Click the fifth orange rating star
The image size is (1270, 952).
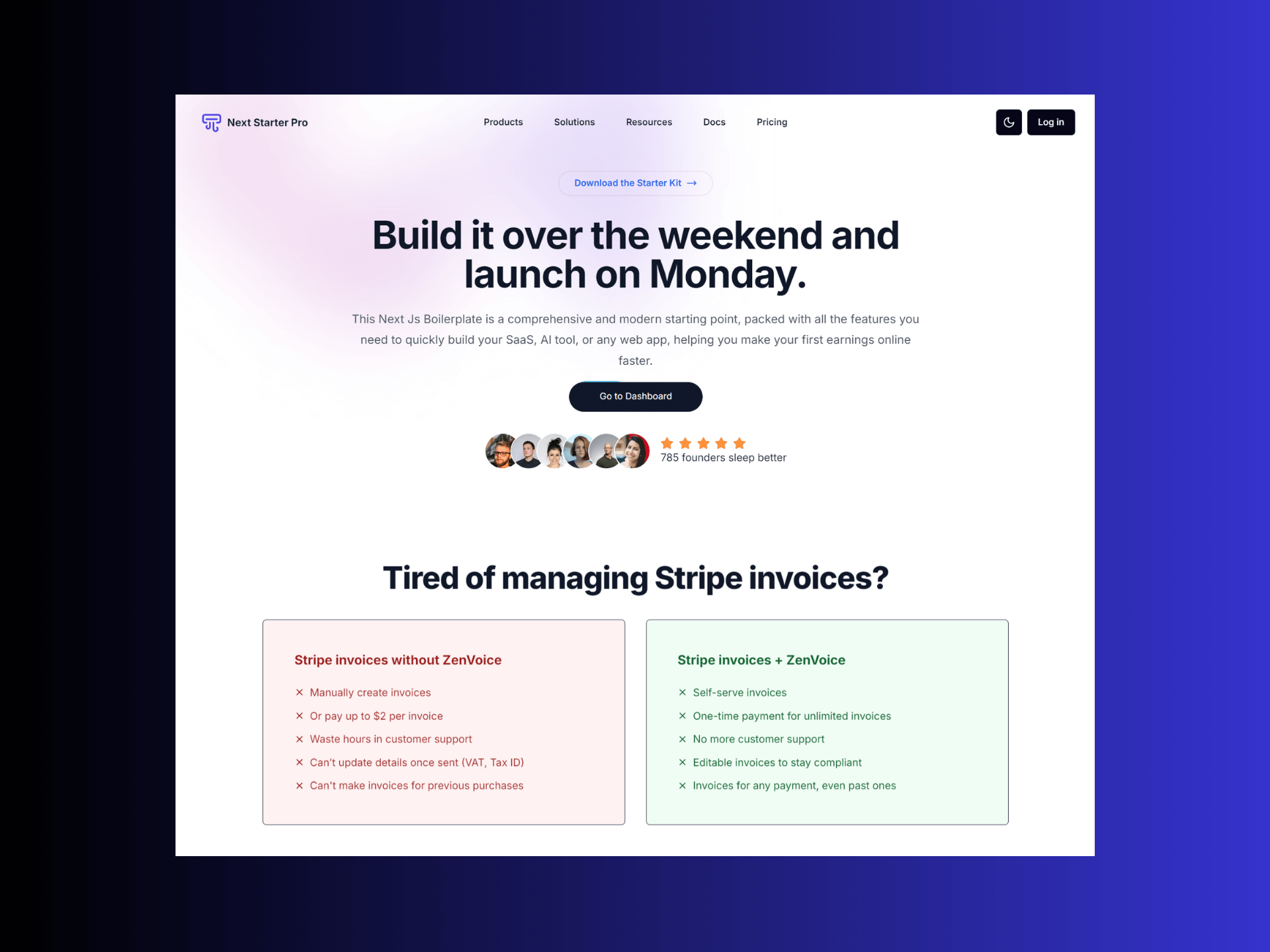click(x=740, y=443)
